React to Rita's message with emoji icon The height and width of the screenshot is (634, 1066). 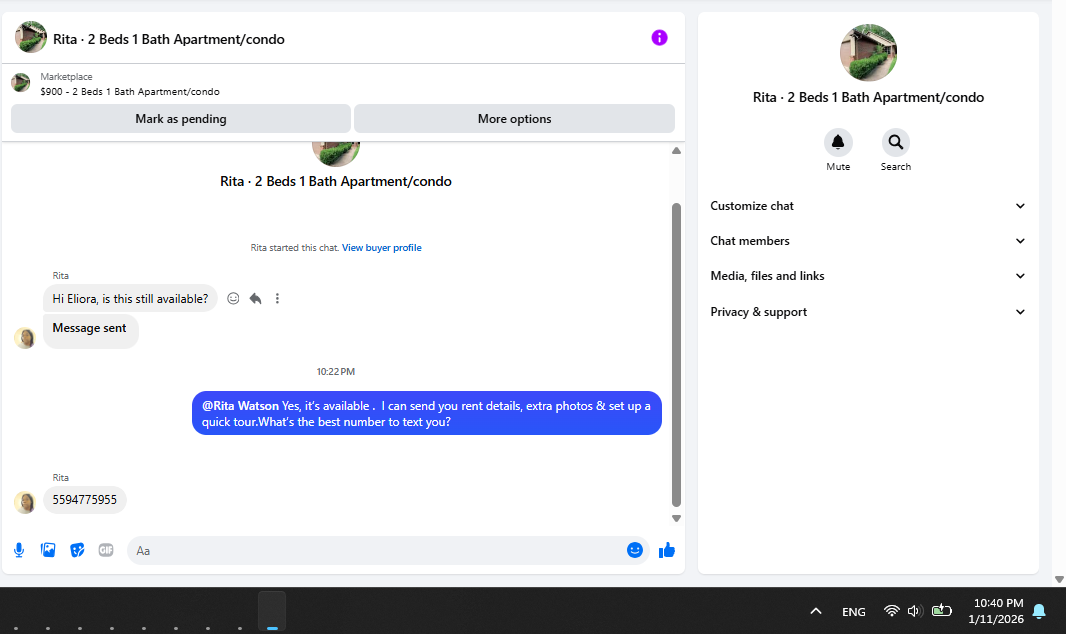tap(233, 298)
